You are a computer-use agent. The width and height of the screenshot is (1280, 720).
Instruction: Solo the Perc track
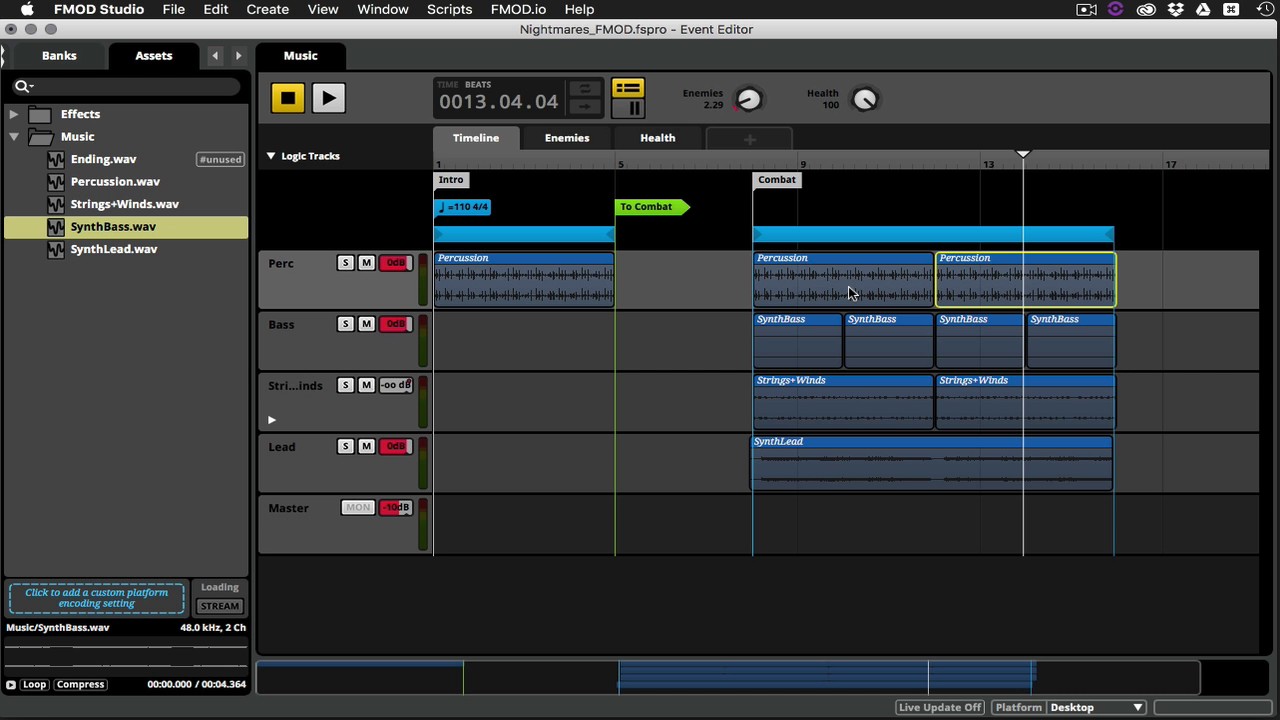[x=345, y=263]
